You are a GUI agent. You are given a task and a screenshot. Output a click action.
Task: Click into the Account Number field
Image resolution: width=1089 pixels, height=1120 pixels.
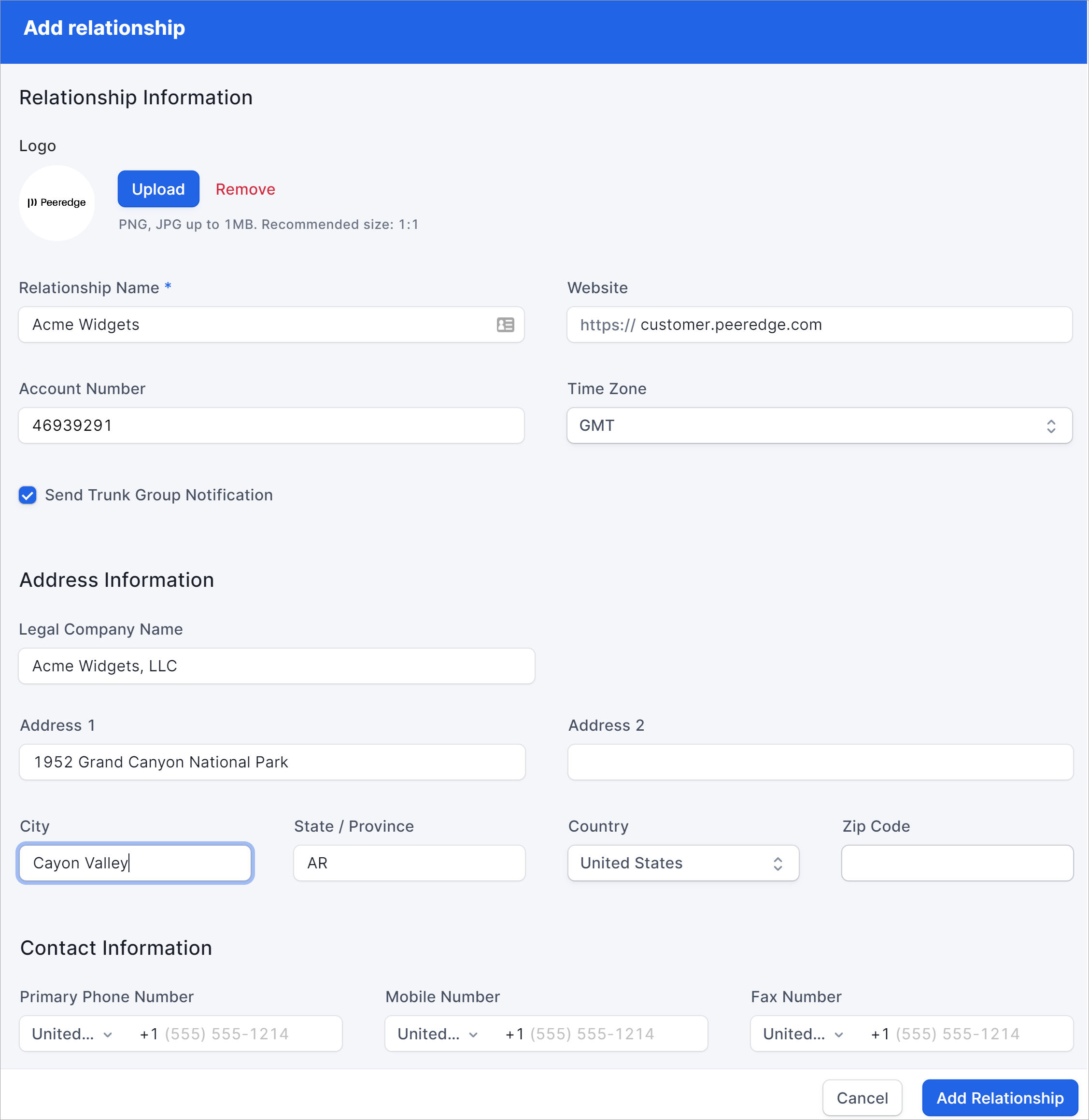[x=271, y=425]
